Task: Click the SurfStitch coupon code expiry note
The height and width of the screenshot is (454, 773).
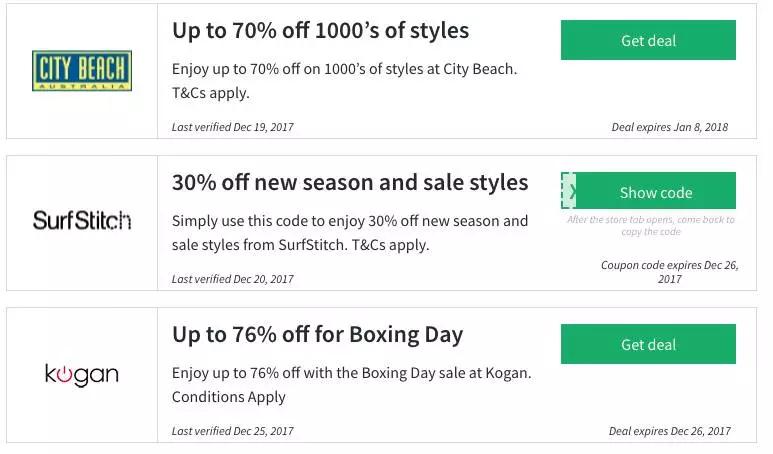Action: (668, 272)
